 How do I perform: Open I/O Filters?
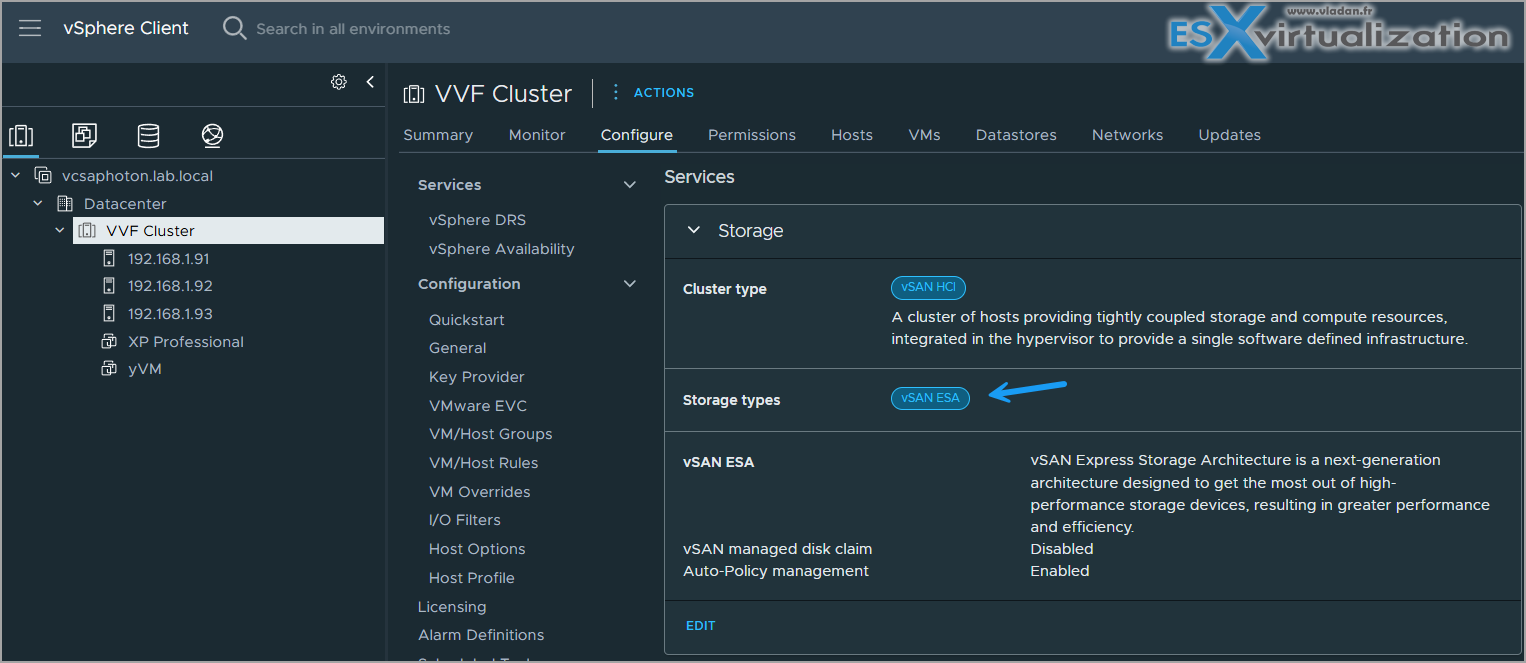tap(465, 520)
